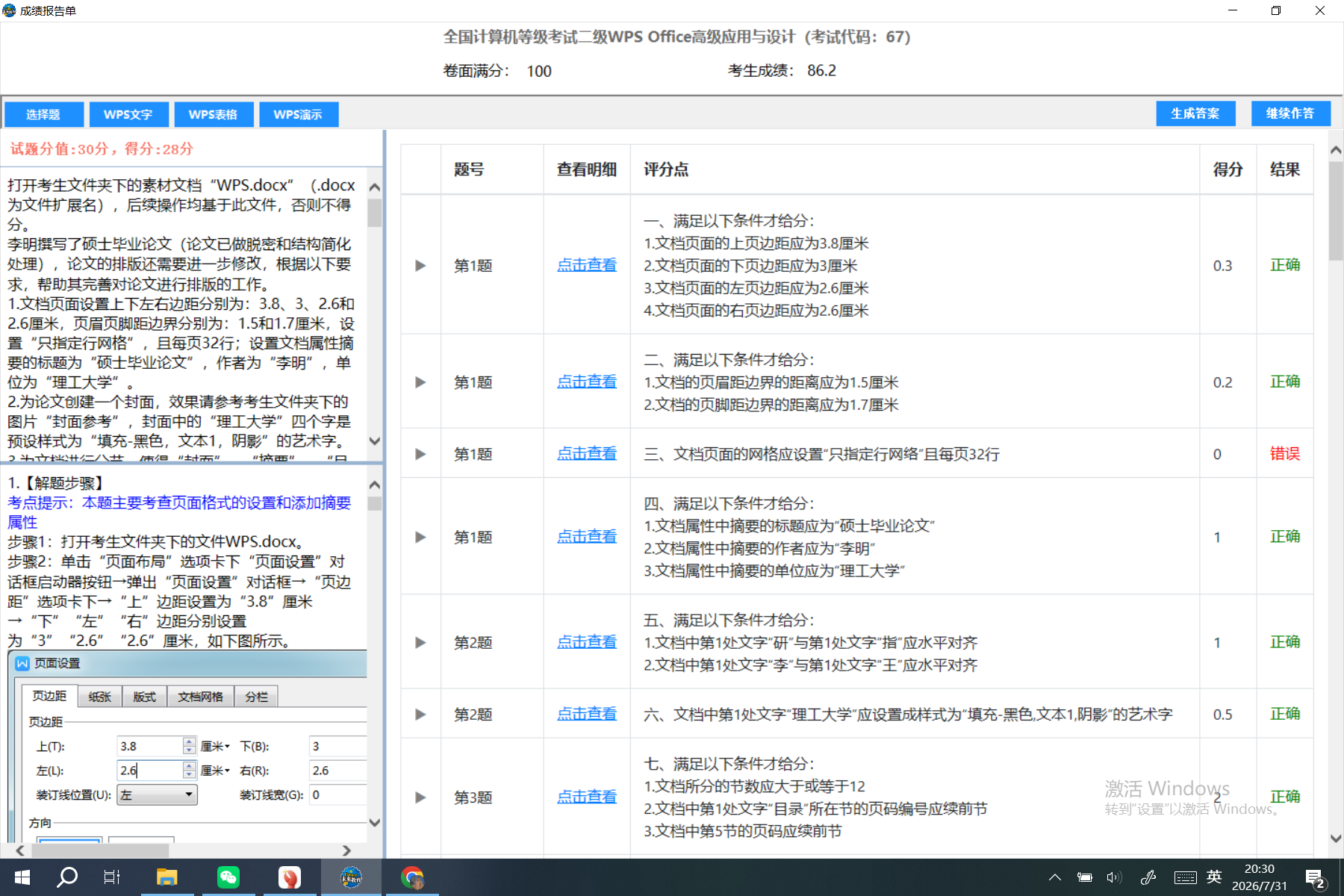Click the 得分 column header
The height and width of the screenshot is (896, 1344).
[x=1228, y=169]
